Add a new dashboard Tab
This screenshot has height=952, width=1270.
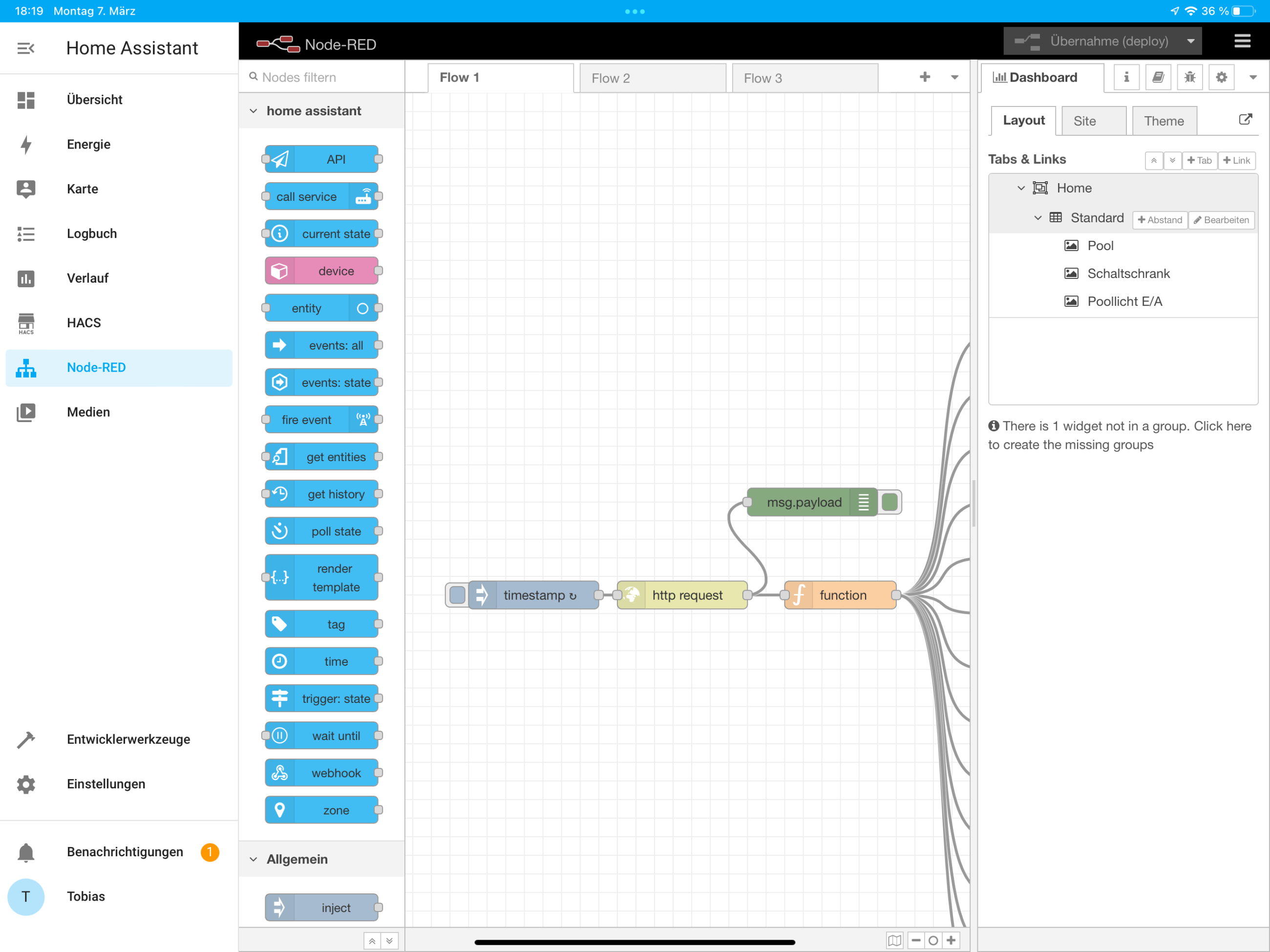[1199, 161]
